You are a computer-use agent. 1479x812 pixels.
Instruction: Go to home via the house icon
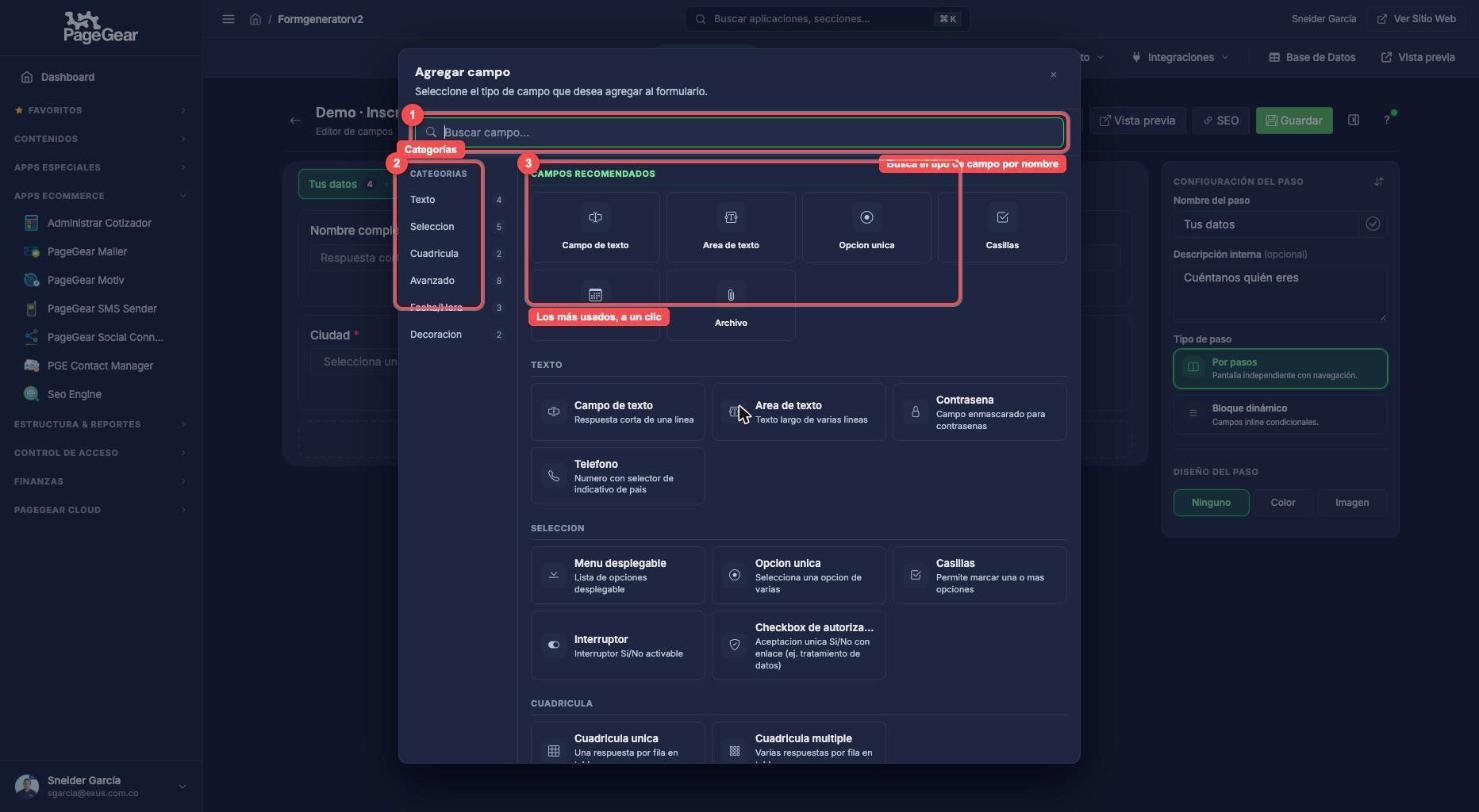point(256,19)
